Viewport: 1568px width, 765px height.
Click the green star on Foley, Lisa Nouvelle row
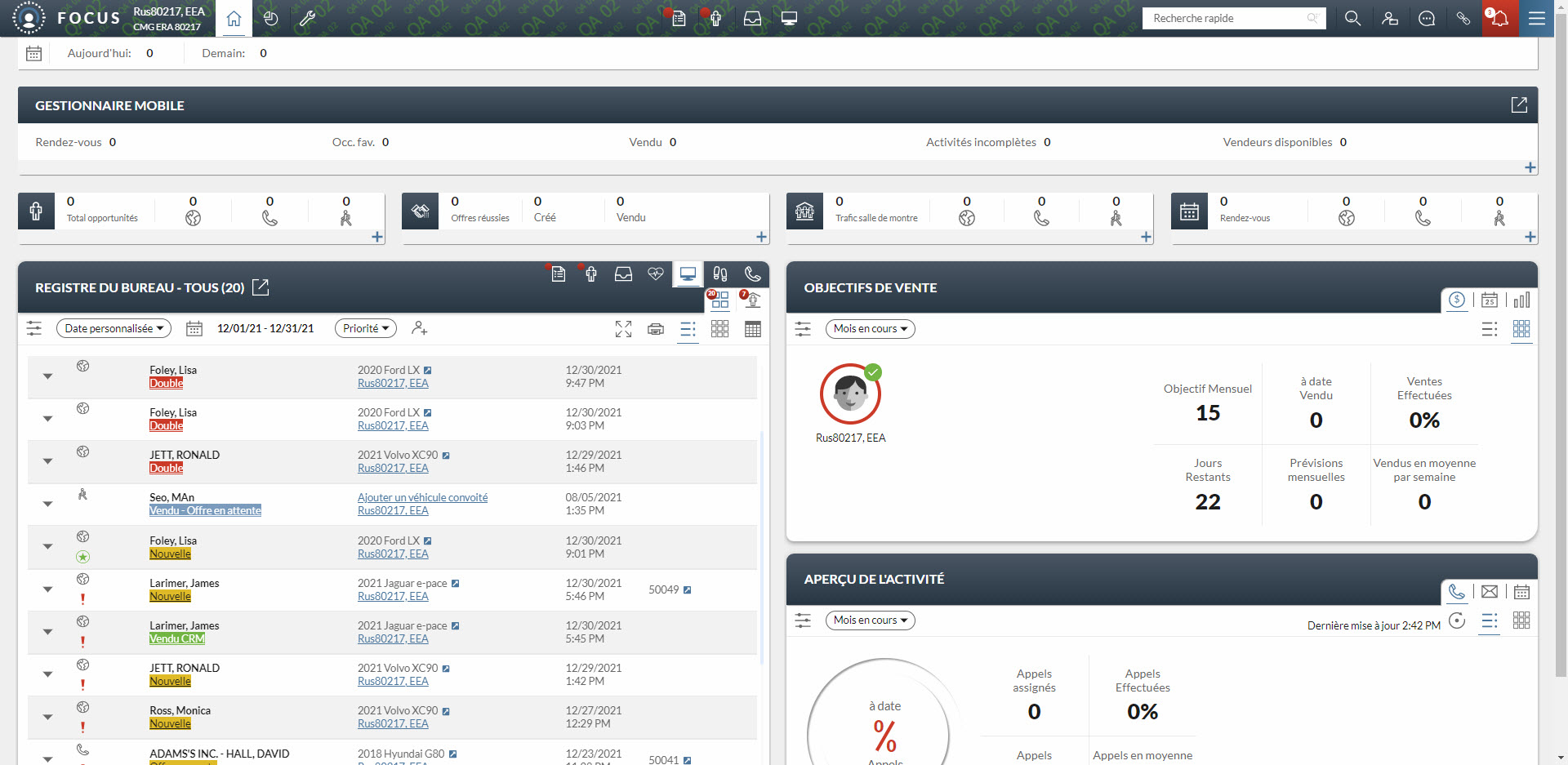(82, 557)
